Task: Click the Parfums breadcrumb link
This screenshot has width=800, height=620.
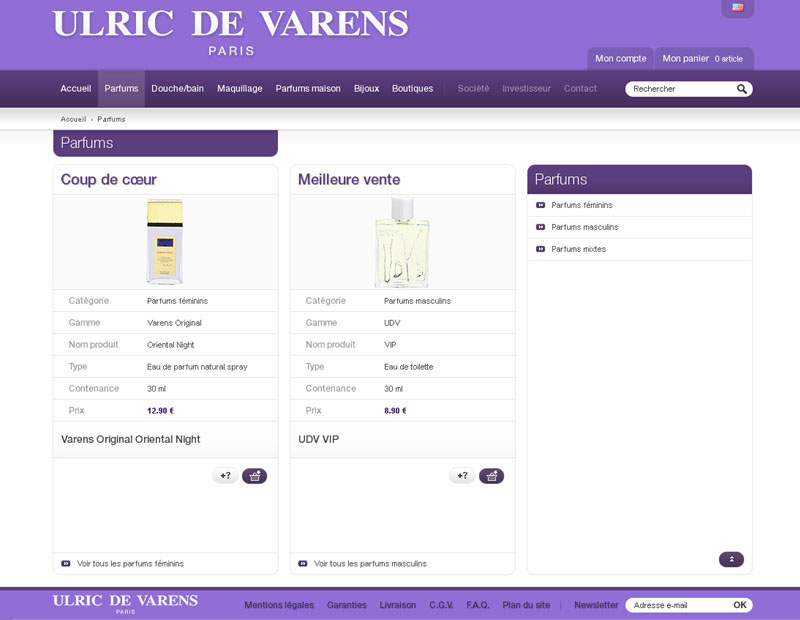Action: 111,119
